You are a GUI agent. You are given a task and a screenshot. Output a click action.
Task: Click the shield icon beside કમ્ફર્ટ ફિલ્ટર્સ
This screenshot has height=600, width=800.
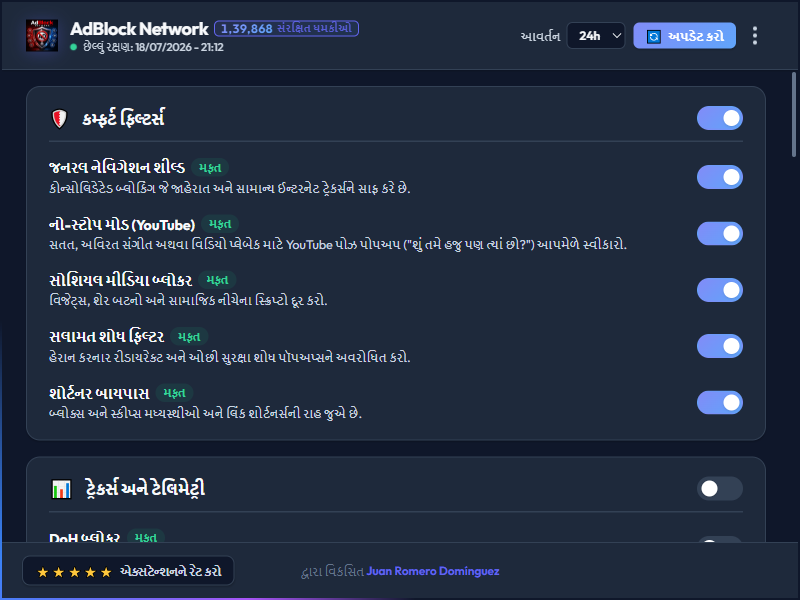(60, 119)
